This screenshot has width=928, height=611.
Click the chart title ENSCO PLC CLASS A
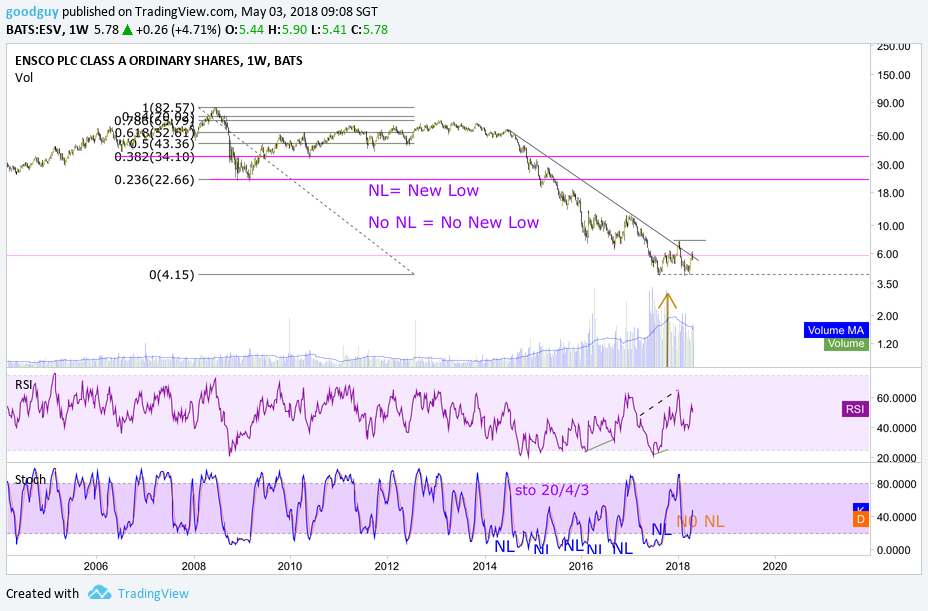click(159, 60)
